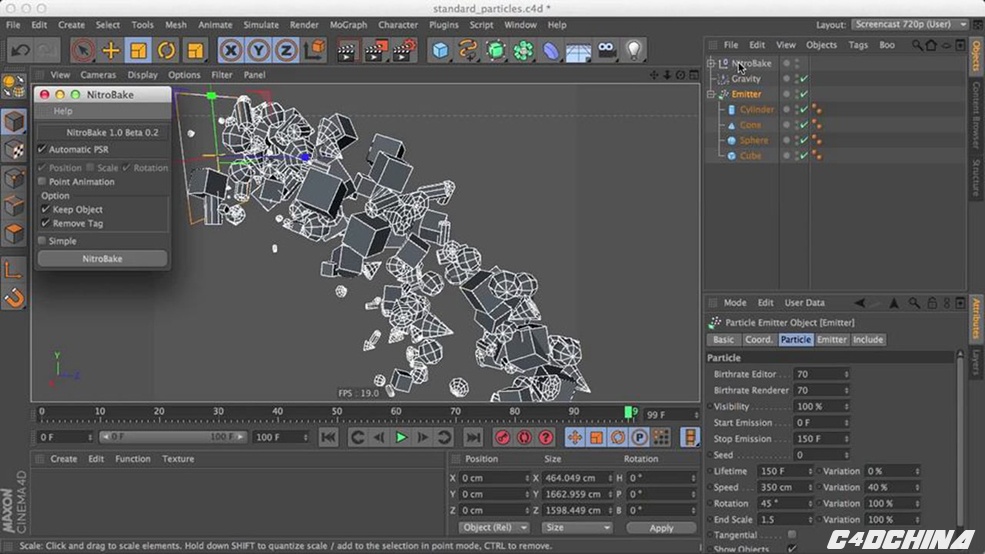Open the floor environment icon
Image resolution: width=985 pixels, height=554 pixels.
coord(579,50)
